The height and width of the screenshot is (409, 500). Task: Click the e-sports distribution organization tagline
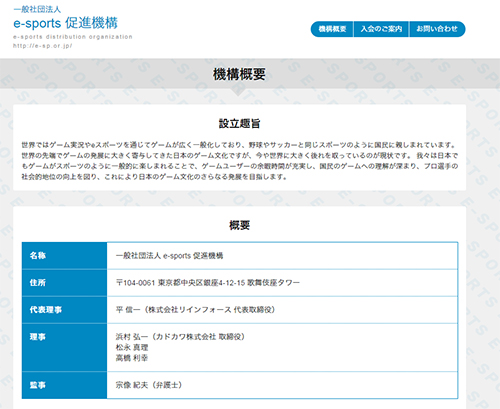point(73,37)
